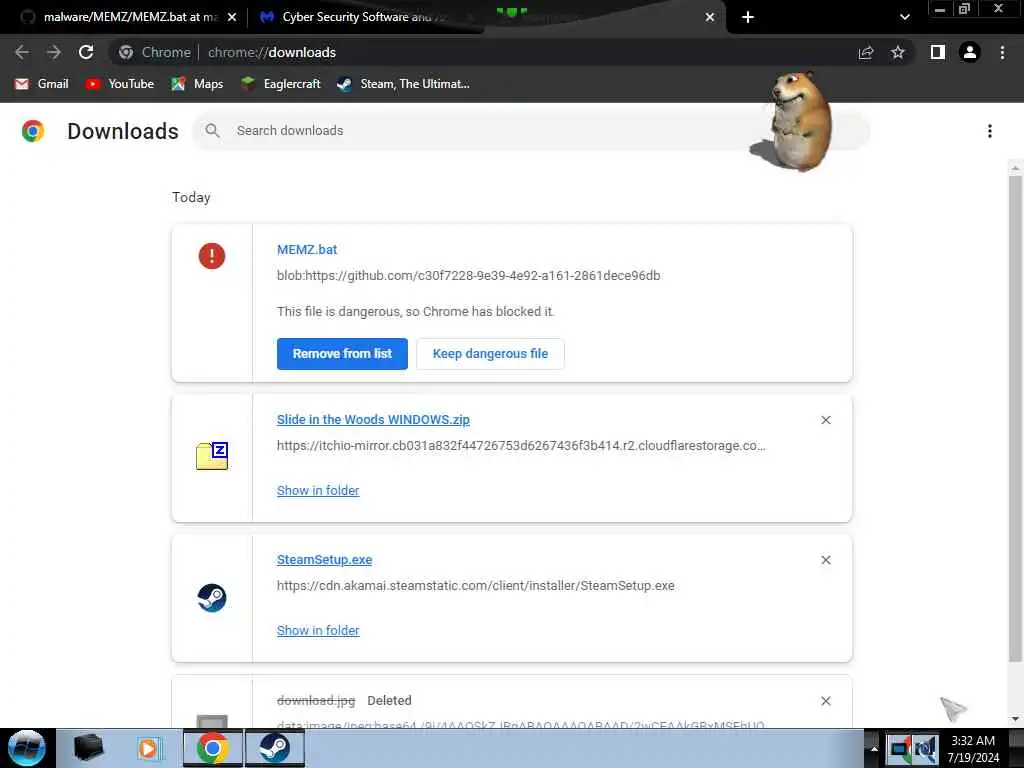Show SteamSetup.exe in folder

pos(318,631)
